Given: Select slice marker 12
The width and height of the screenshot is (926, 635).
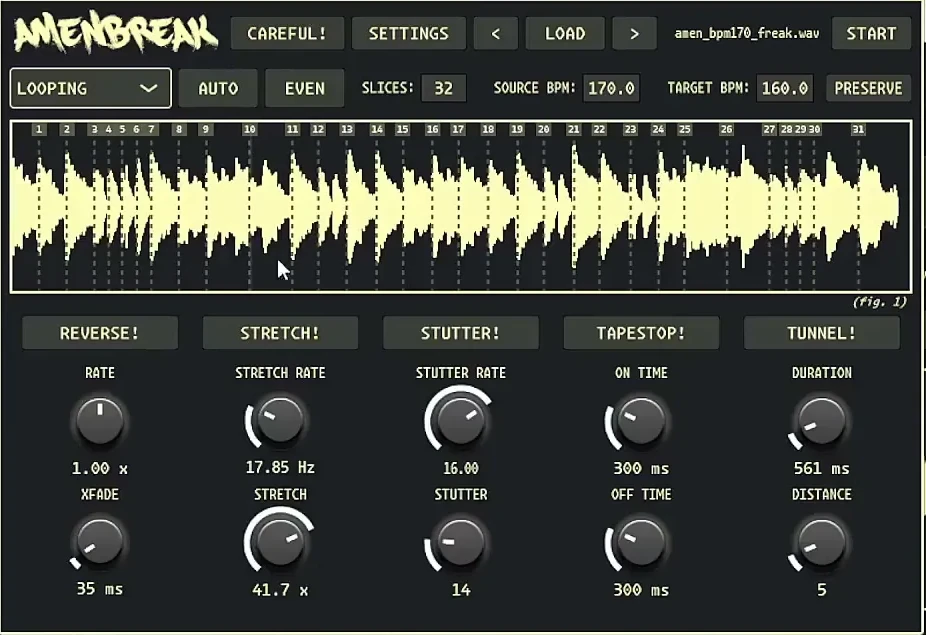Looking at the screenshot, I should pyautogui.click(x=318, y=129).
